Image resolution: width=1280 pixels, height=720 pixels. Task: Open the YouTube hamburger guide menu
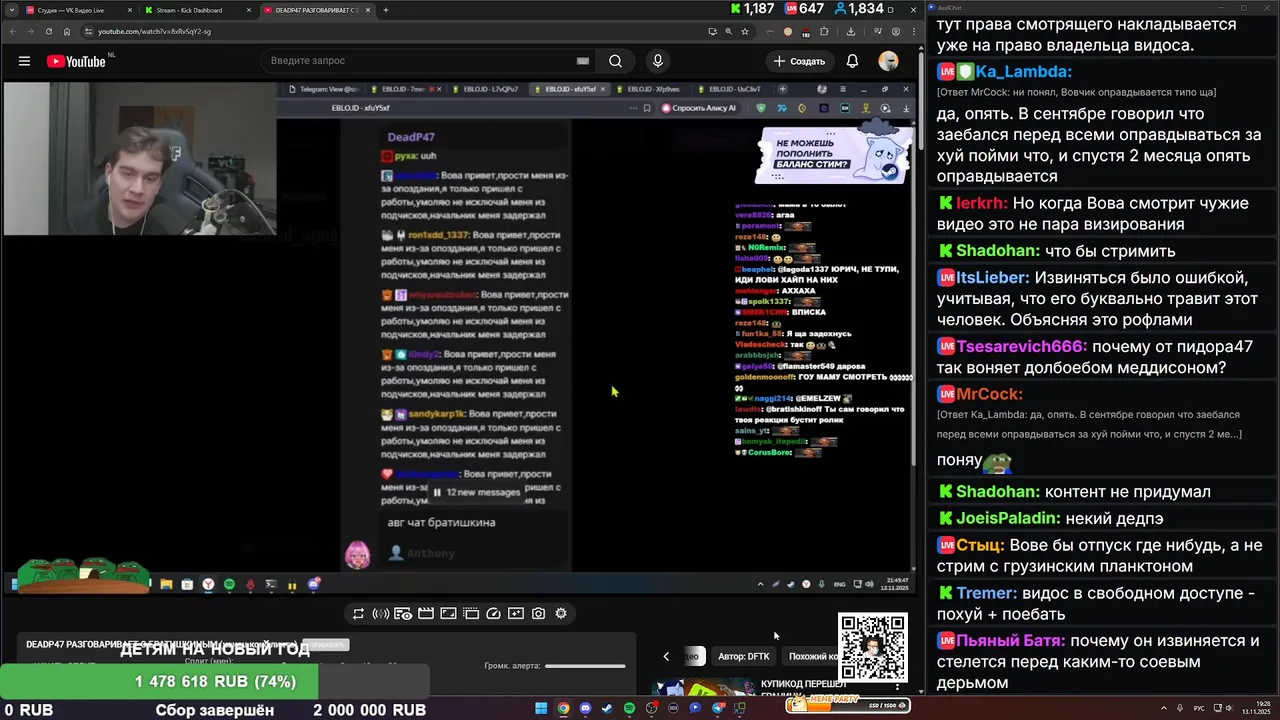[x=24, y=61]
